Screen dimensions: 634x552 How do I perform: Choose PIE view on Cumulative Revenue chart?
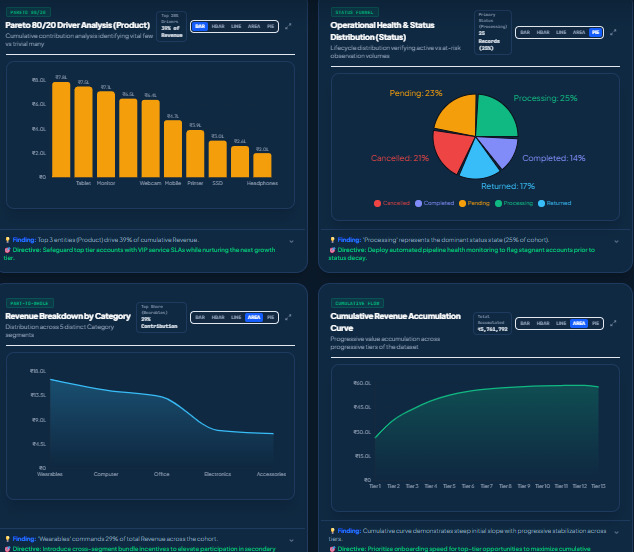click(596, 324)
